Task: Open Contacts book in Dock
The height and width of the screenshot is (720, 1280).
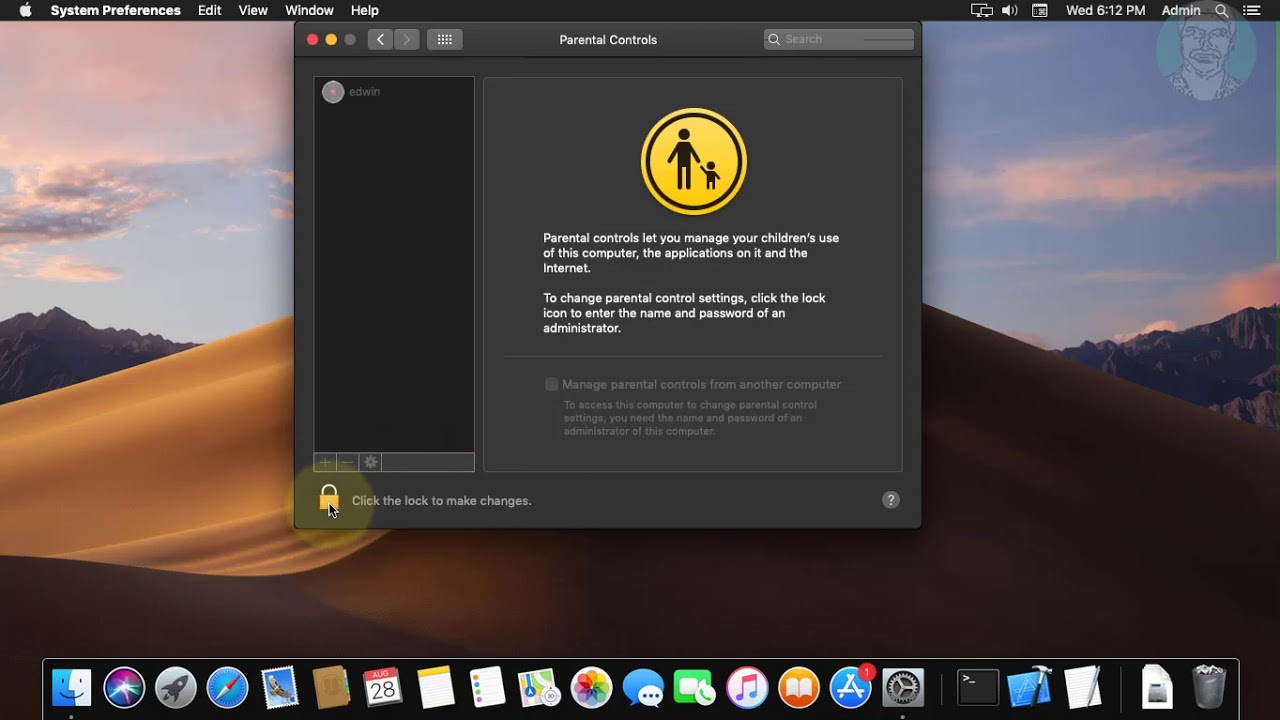Action: pyautogui.click(x=331, y=688)
